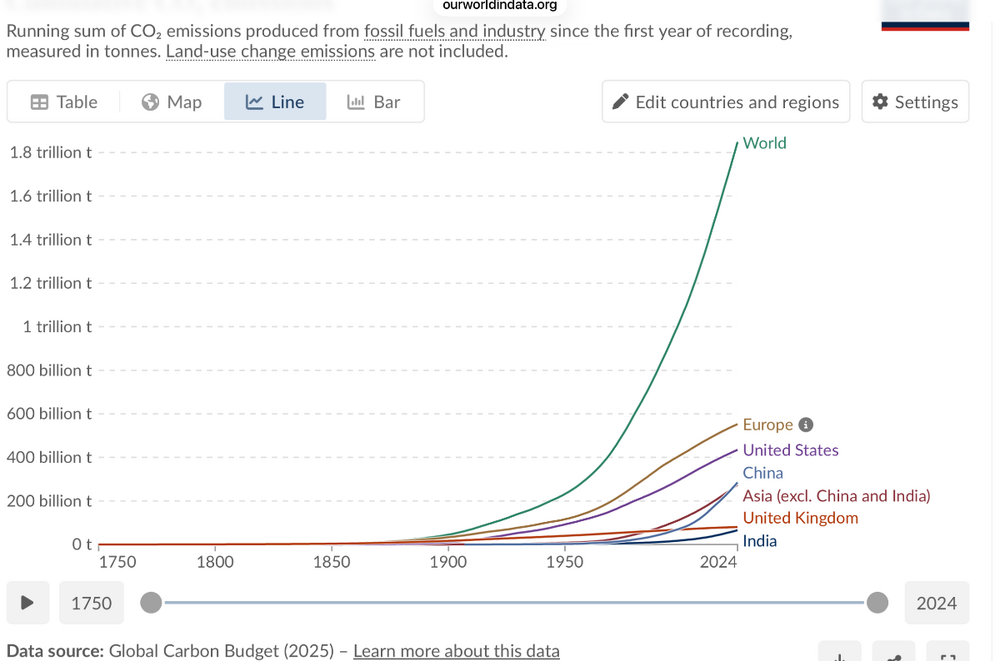Open the Land-use change emissions link

270,51
